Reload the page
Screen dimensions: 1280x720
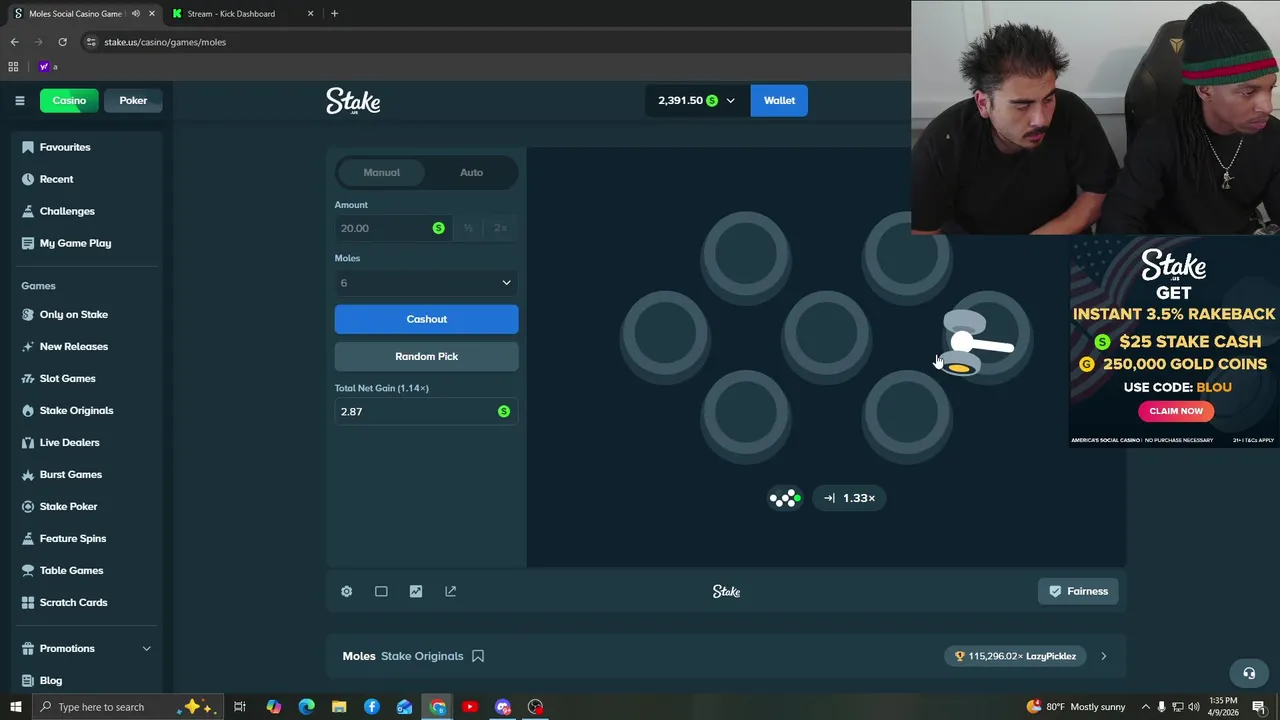click(x=62, y=42)
